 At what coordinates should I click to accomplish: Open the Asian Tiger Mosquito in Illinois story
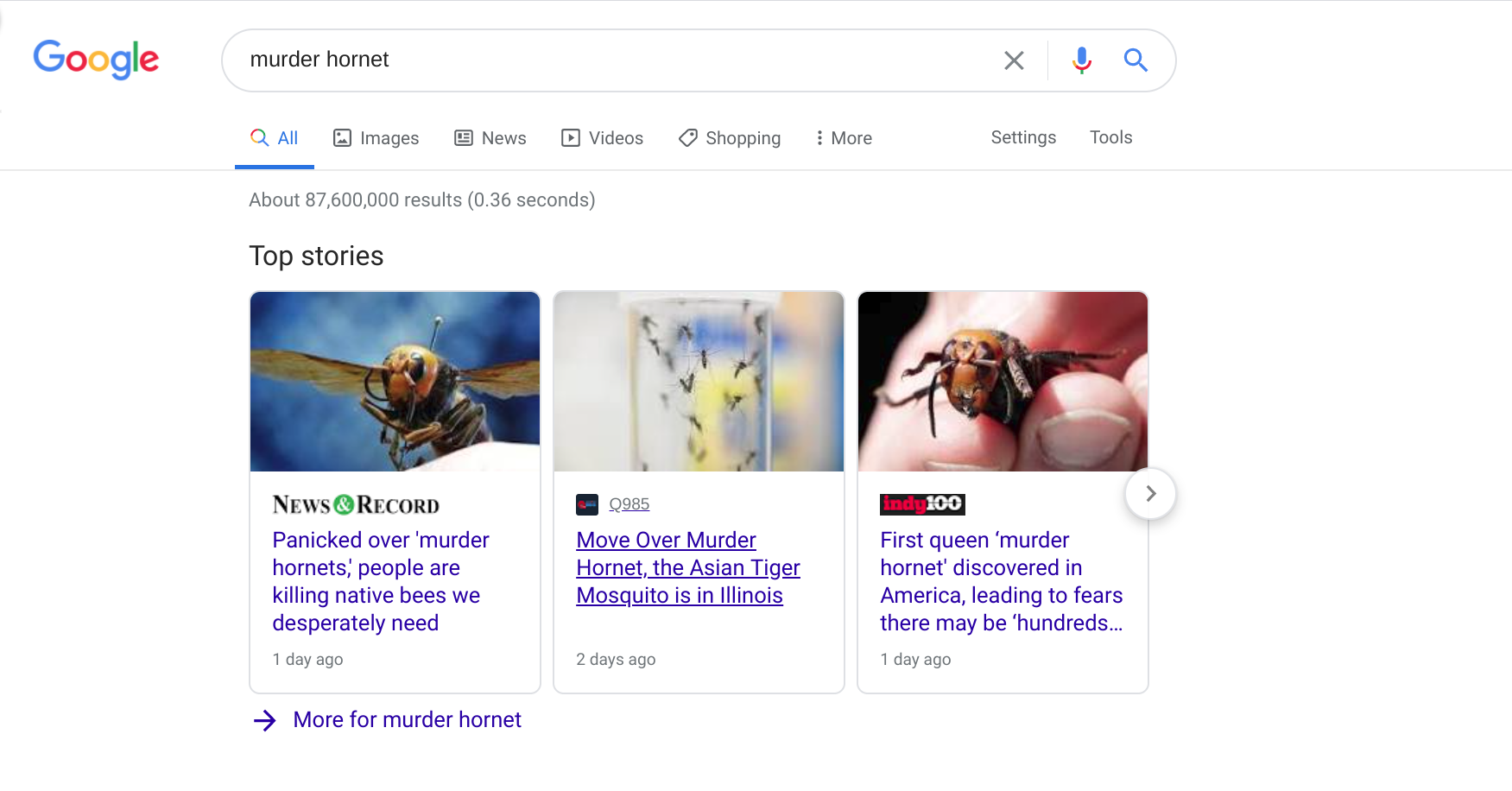pos(687,567)
